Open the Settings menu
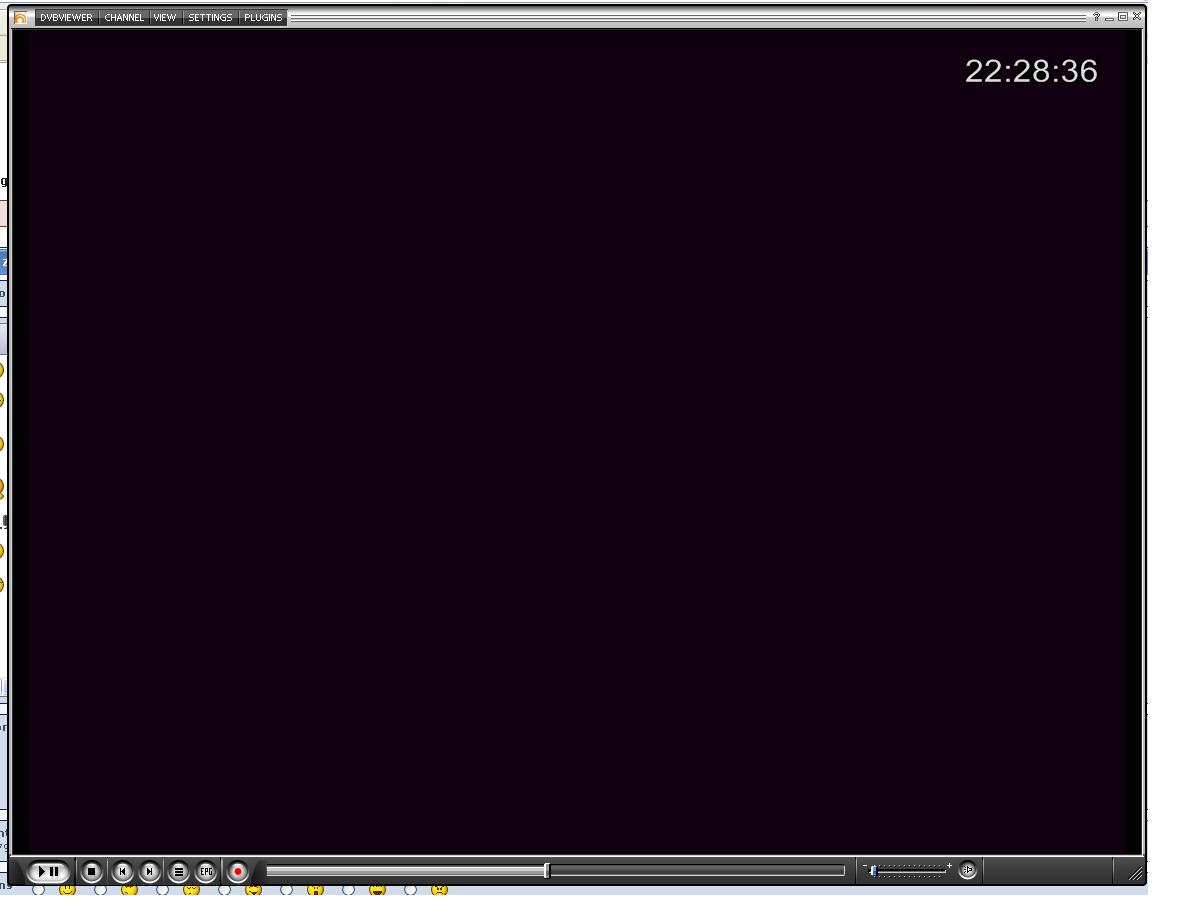The width and height of the screenshot is (1189, 918). pos(210,17)
